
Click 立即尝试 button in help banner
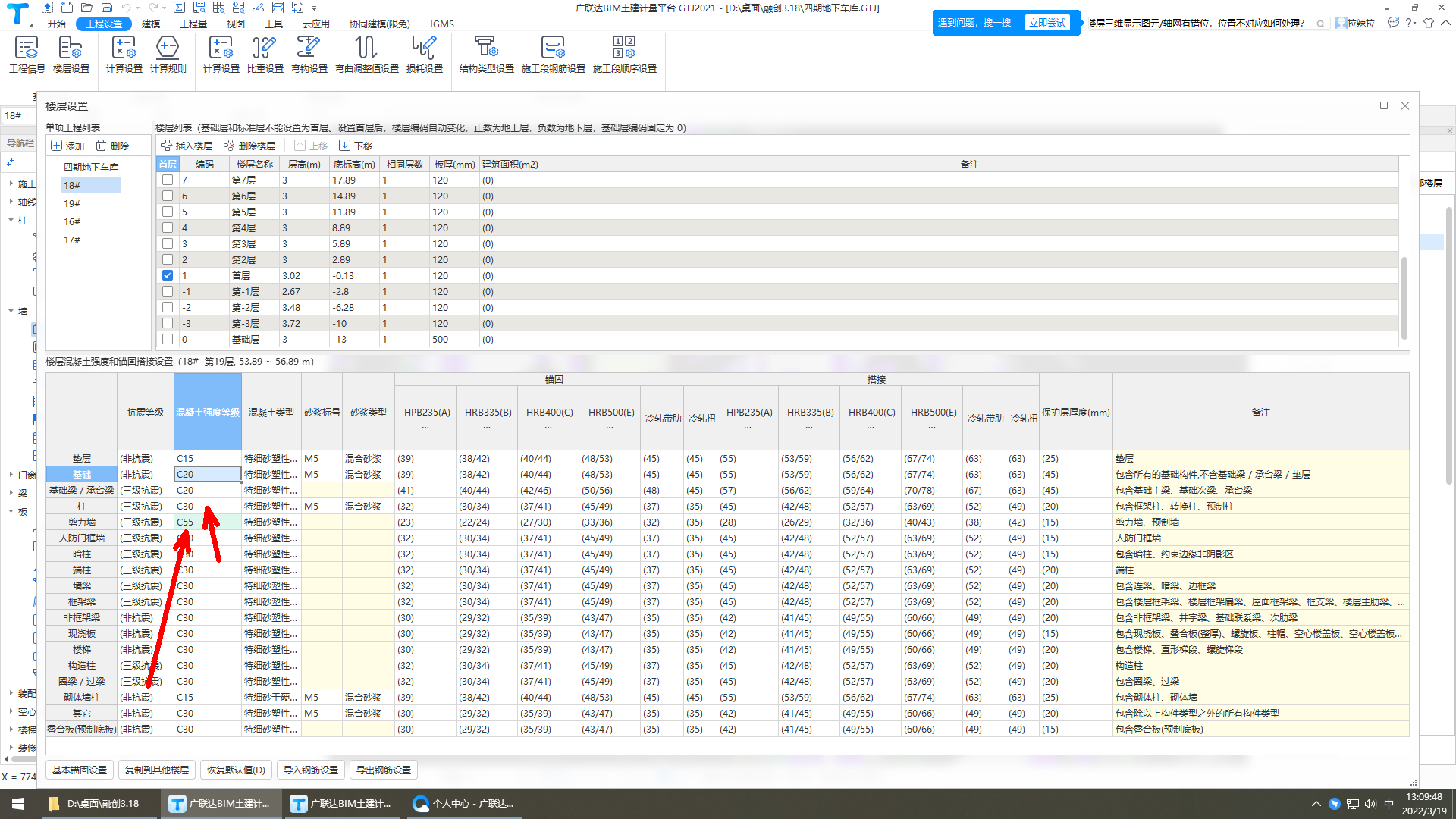(1047, 23)
